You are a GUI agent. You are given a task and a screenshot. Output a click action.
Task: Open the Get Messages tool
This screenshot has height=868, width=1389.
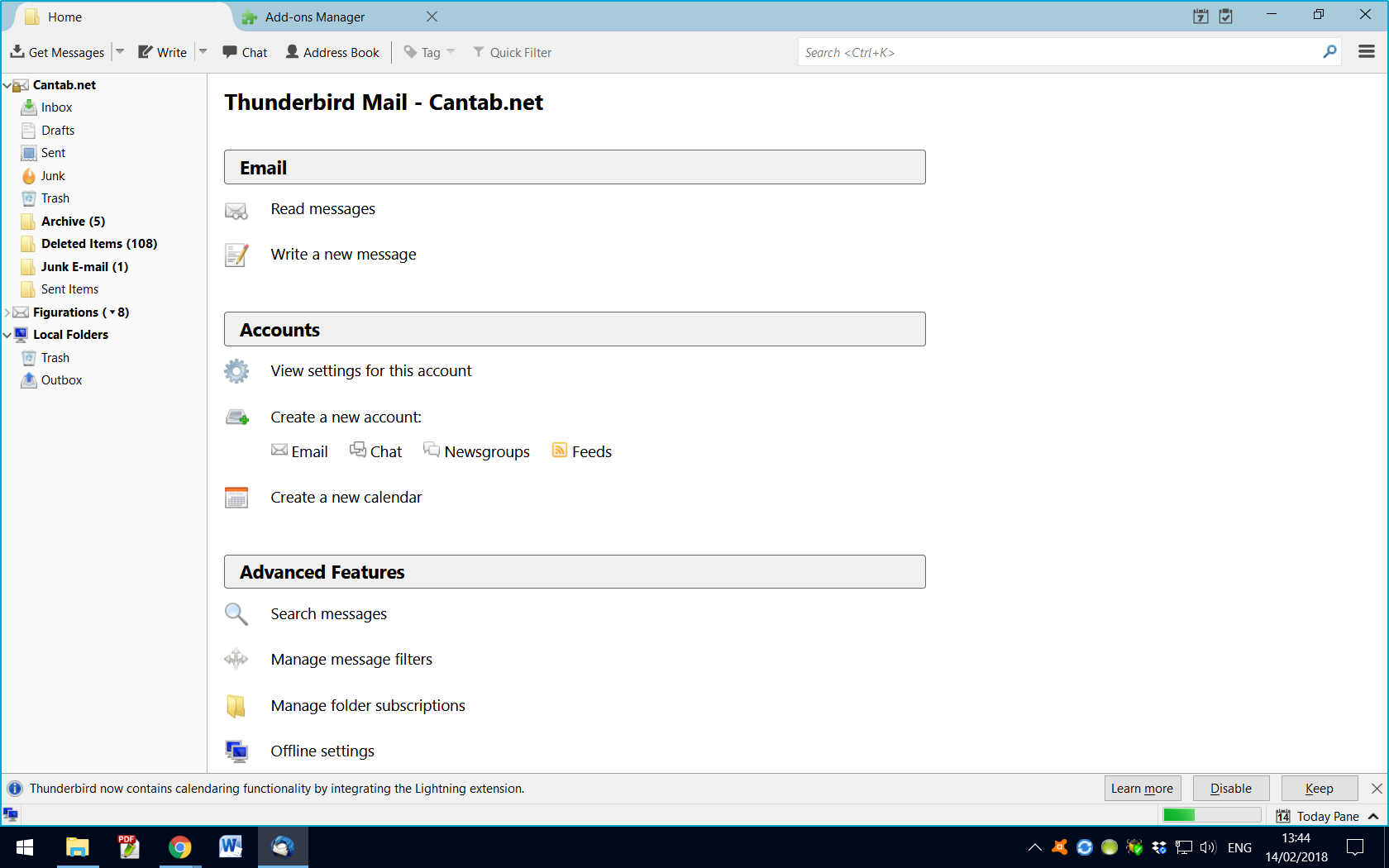(58, 51)
